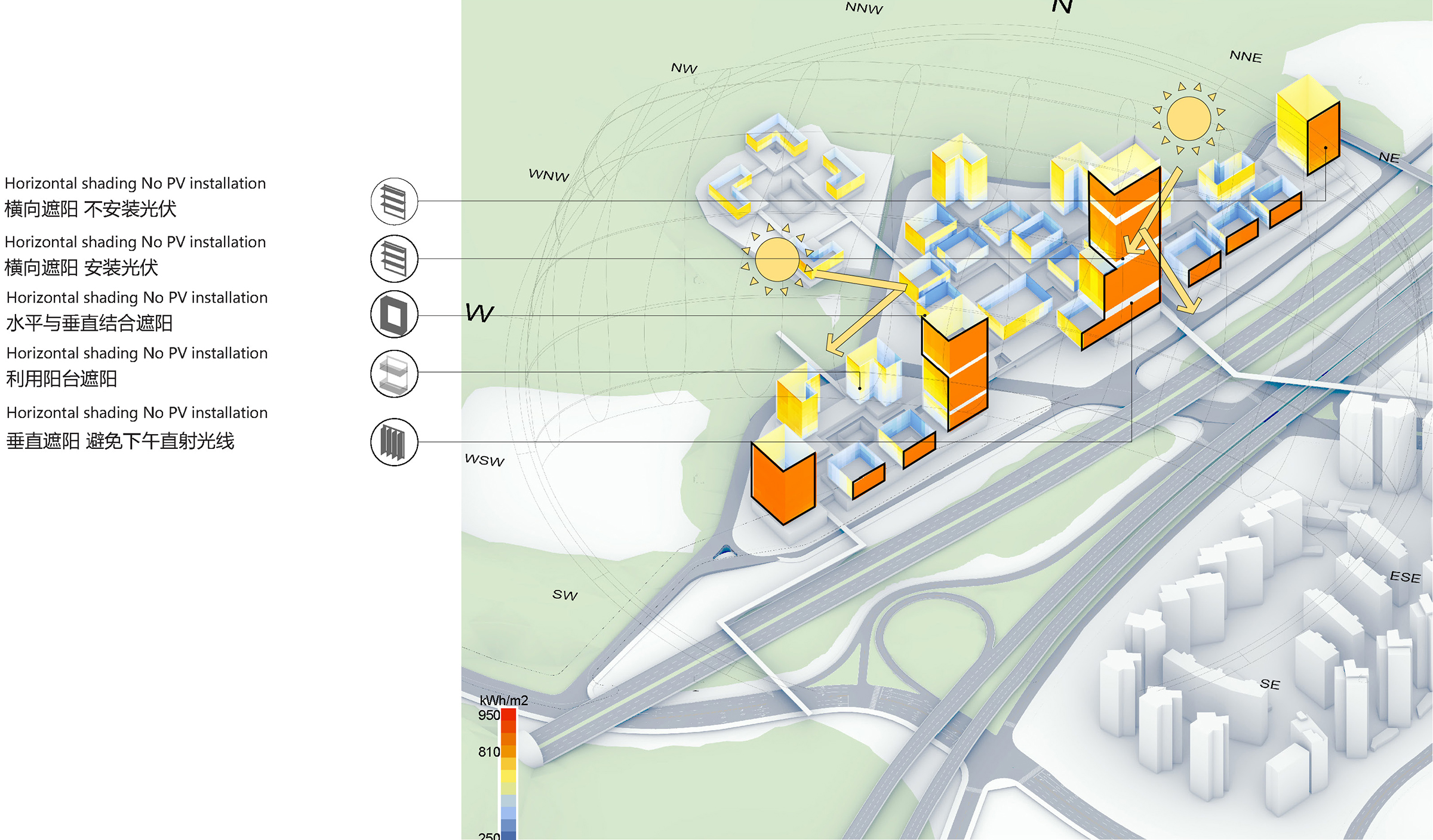Click the text 利用阳台遮阳
This screenshot has height=840, width=1433.
point(61,379)
